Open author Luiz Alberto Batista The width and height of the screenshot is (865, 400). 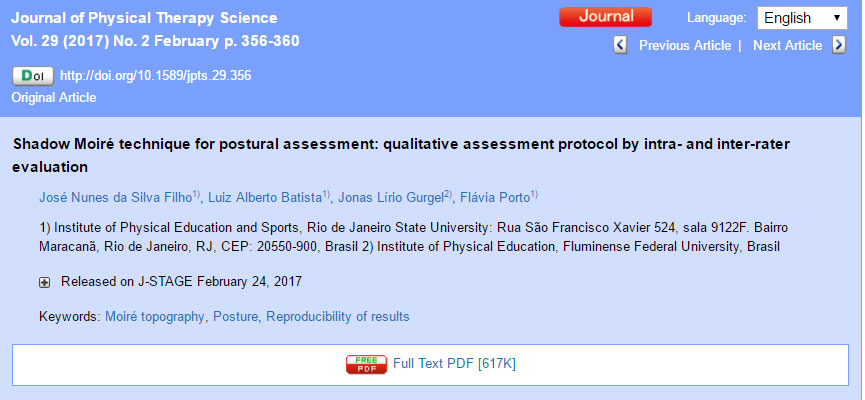pos(265,195)
